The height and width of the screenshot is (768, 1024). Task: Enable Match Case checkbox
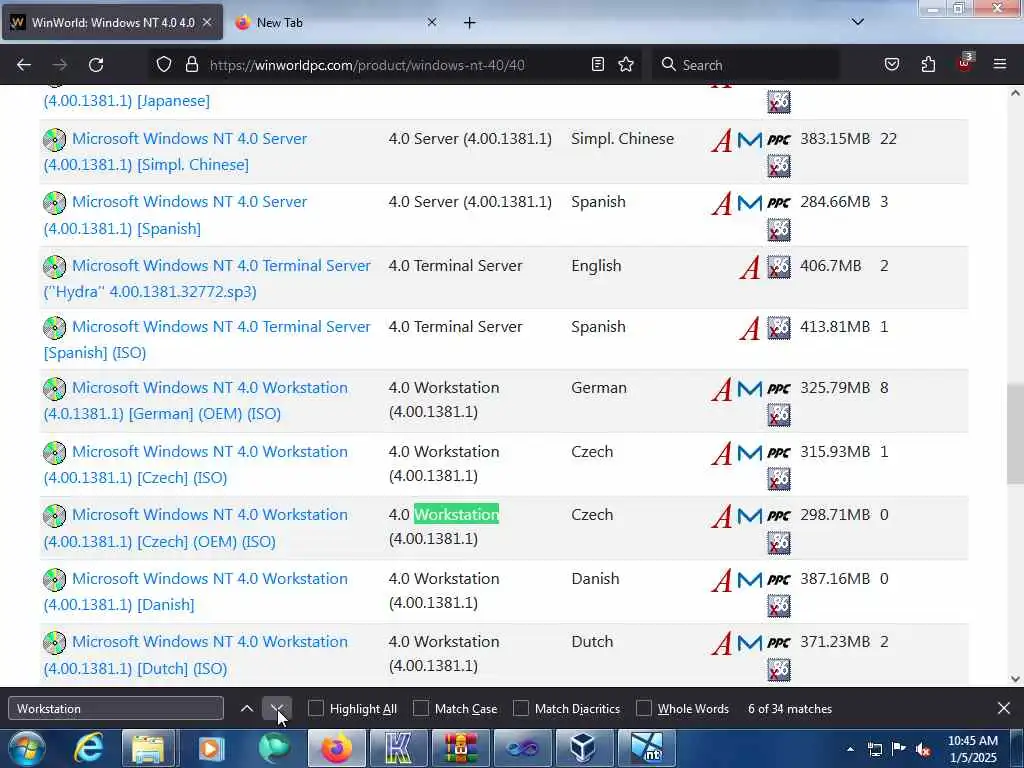(421, 709)
